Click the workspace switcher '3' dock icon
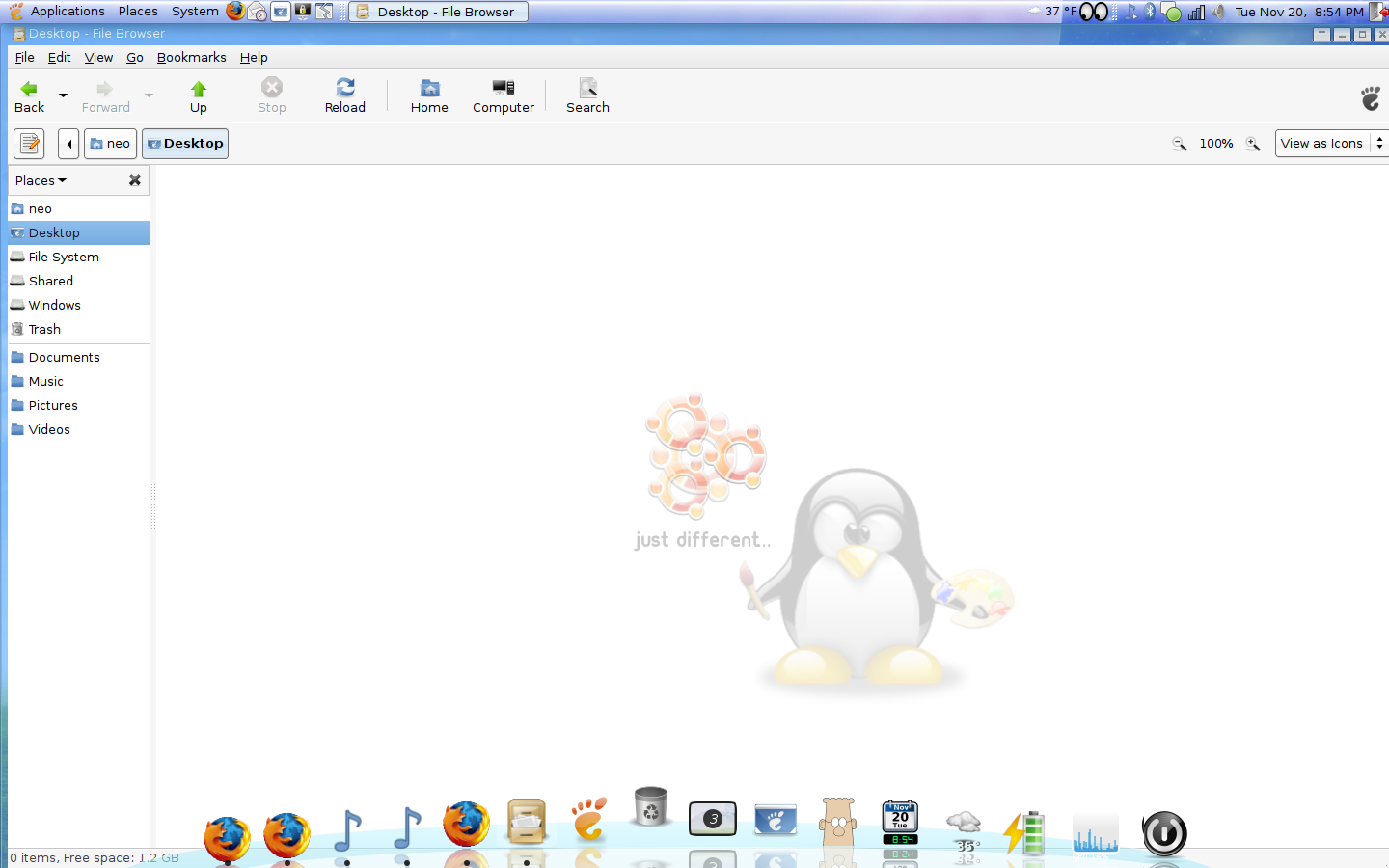This screenshot has height=868, width=1389. click(x=713, y=819)
